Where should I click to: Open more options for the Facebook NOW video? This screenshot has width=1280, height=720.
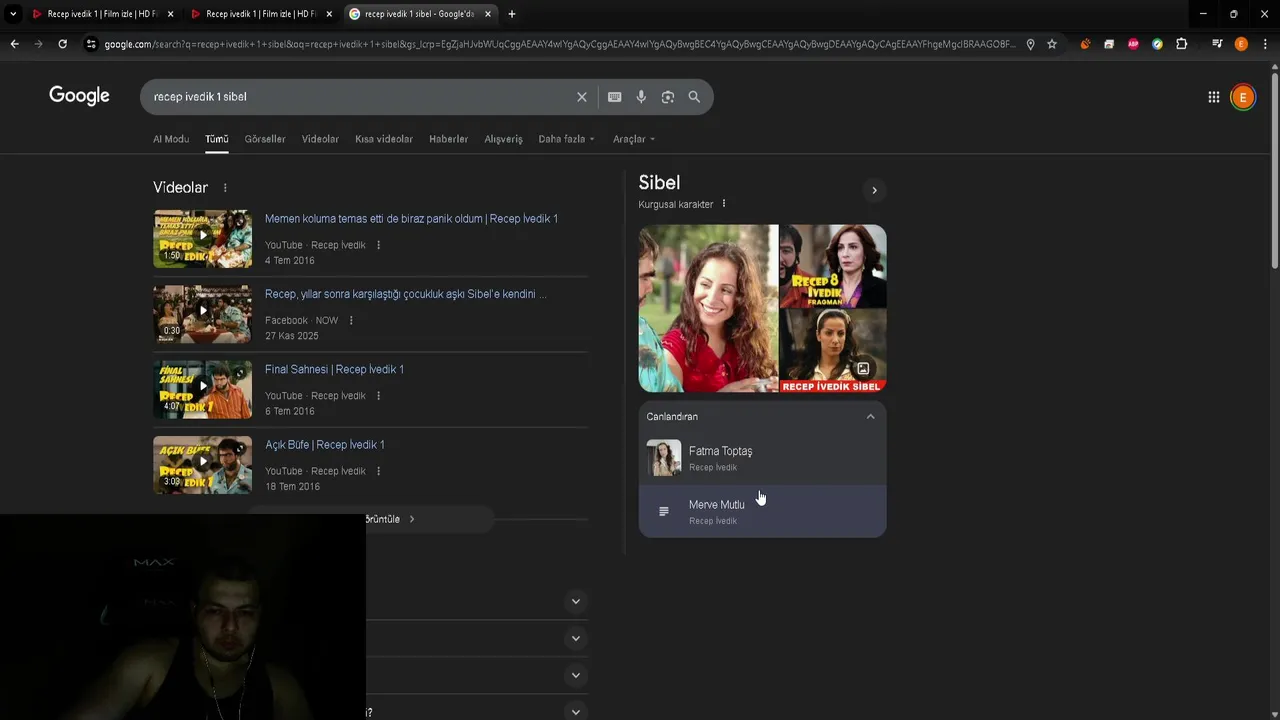(351, 320)
